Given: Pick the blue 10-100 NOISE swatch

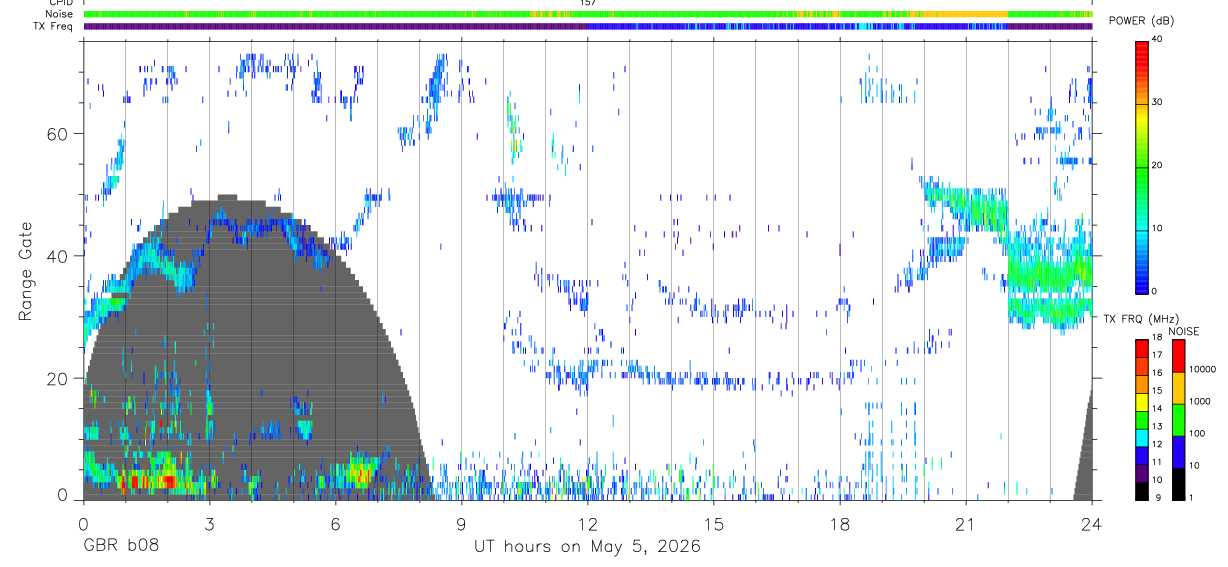Looking at the screenshot, I should tap(1178, 452).
